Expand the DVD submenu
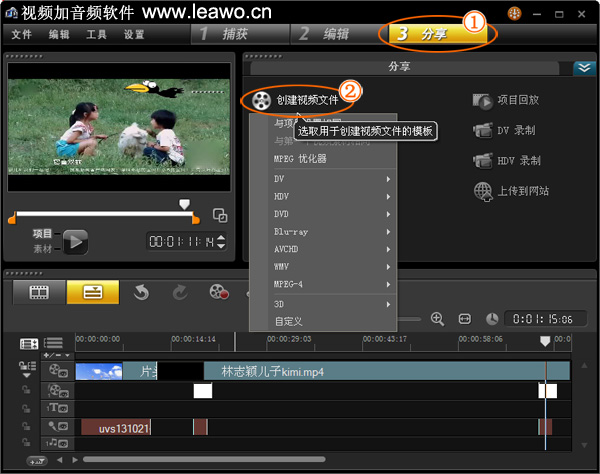Viewport: 600px width, 474px height. click(332, 214)
